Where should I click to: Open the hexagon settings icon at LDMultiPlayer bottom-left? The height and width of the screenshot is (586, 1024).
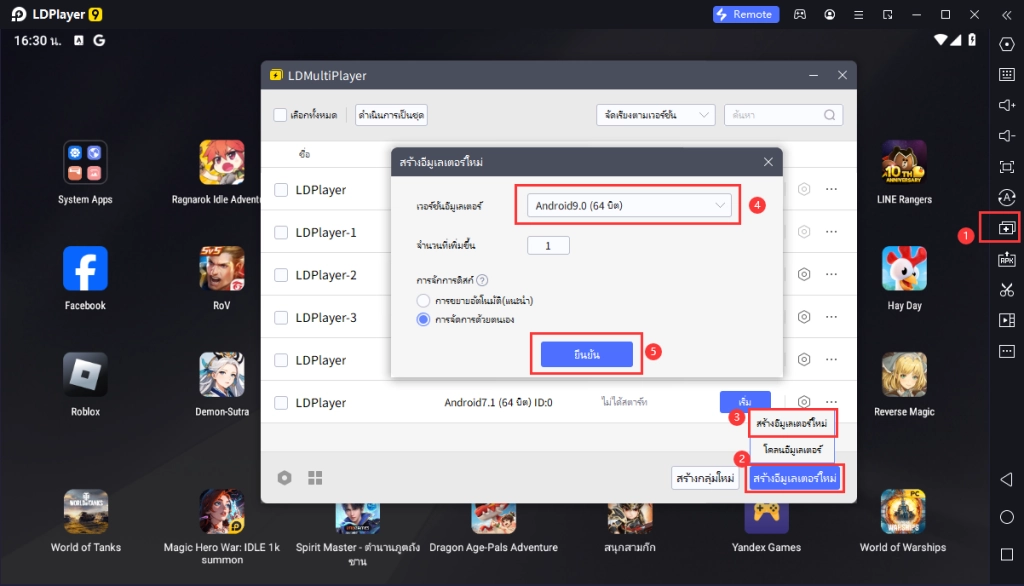(284, 478)
